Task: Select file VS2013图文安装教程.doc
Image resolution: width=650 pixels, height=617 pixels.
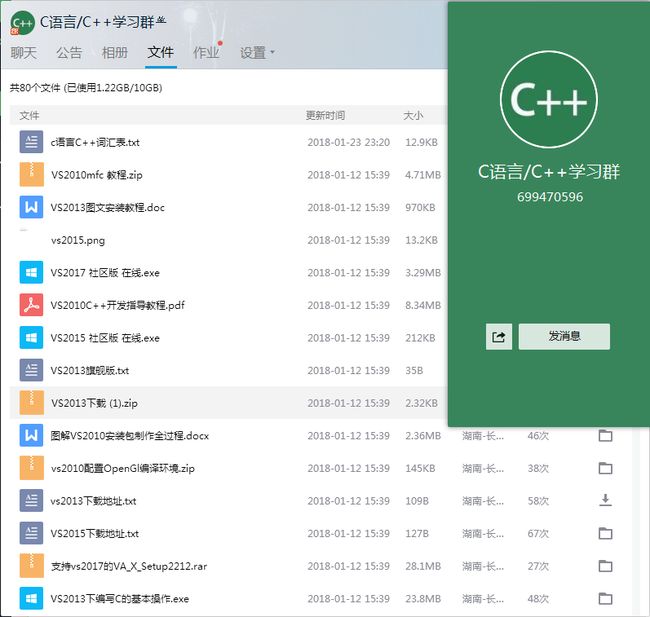Action: [107, 207]
